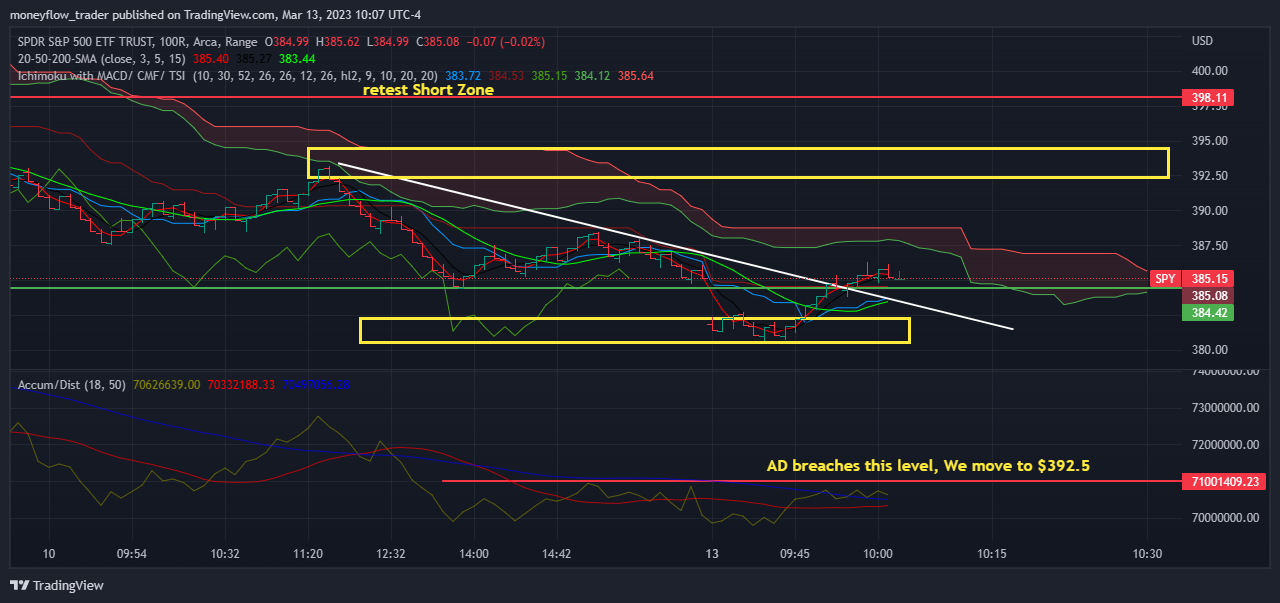Click the green 383.44 SMA value
Image resolution: width=1280 pixels, height=603 pixels.
[297, 59]
